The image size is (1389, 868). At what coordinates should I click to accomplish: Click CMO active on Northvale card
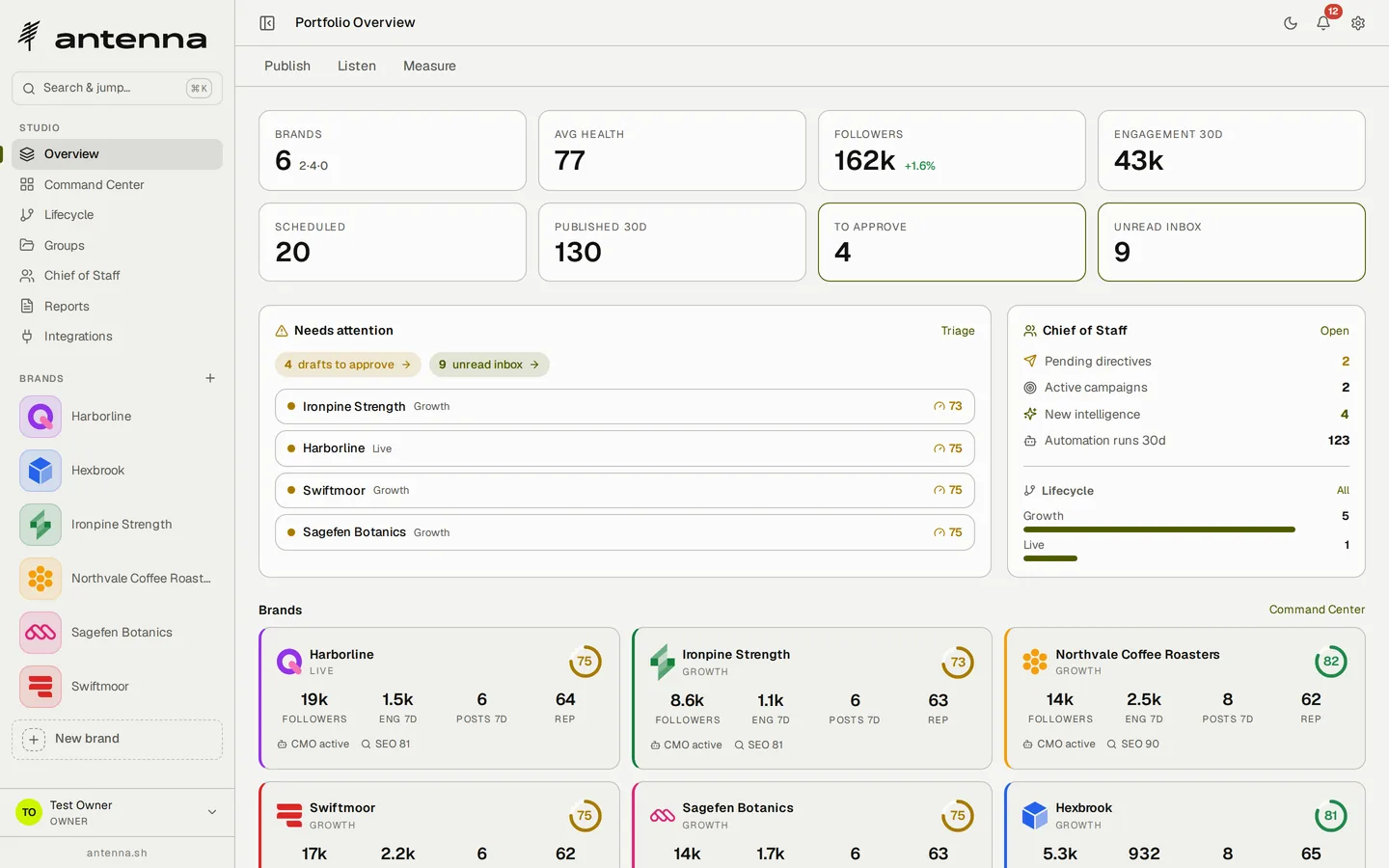coord(1059,745)
